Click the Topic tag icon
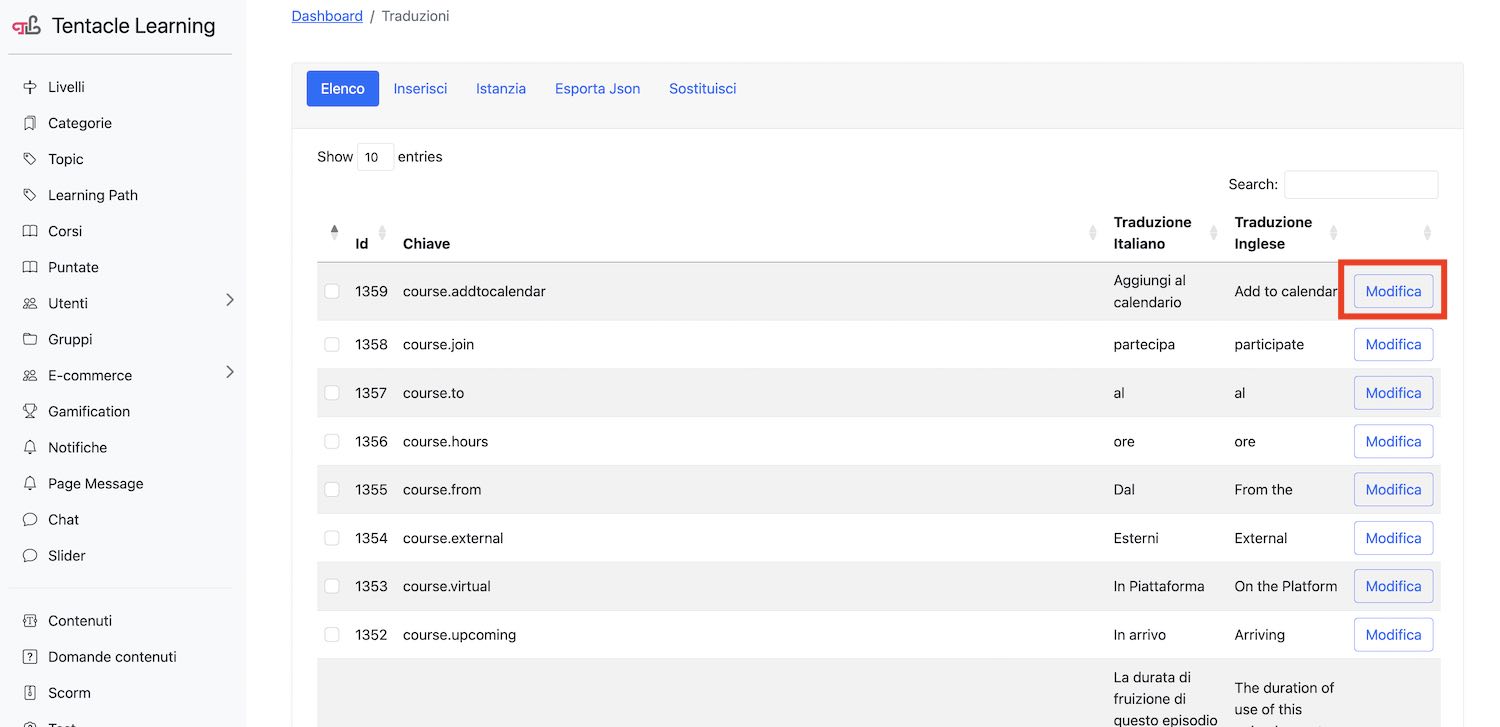This screenshot has width=1500, height=727. (x=30, y=159)
